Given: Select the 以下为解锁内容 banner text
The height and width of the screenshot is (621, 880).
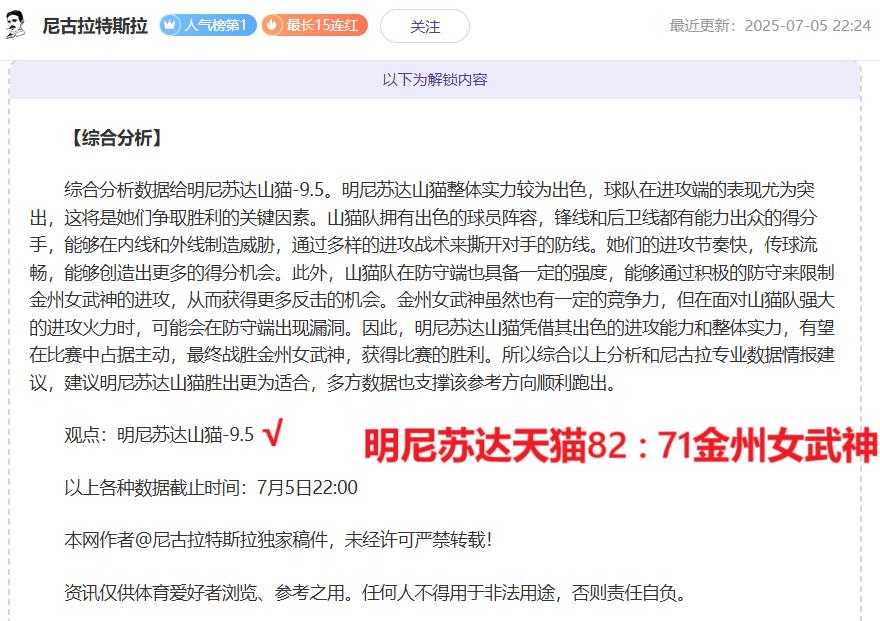Looking at the screenshot, I should click(435, 80).
